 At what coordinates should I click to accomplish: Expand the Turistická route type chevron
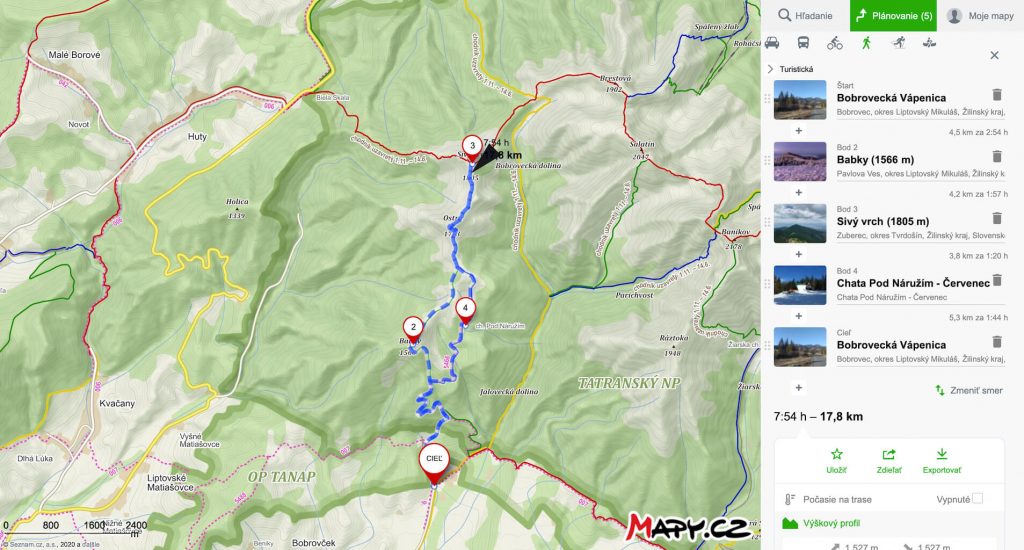coord(771,69)
